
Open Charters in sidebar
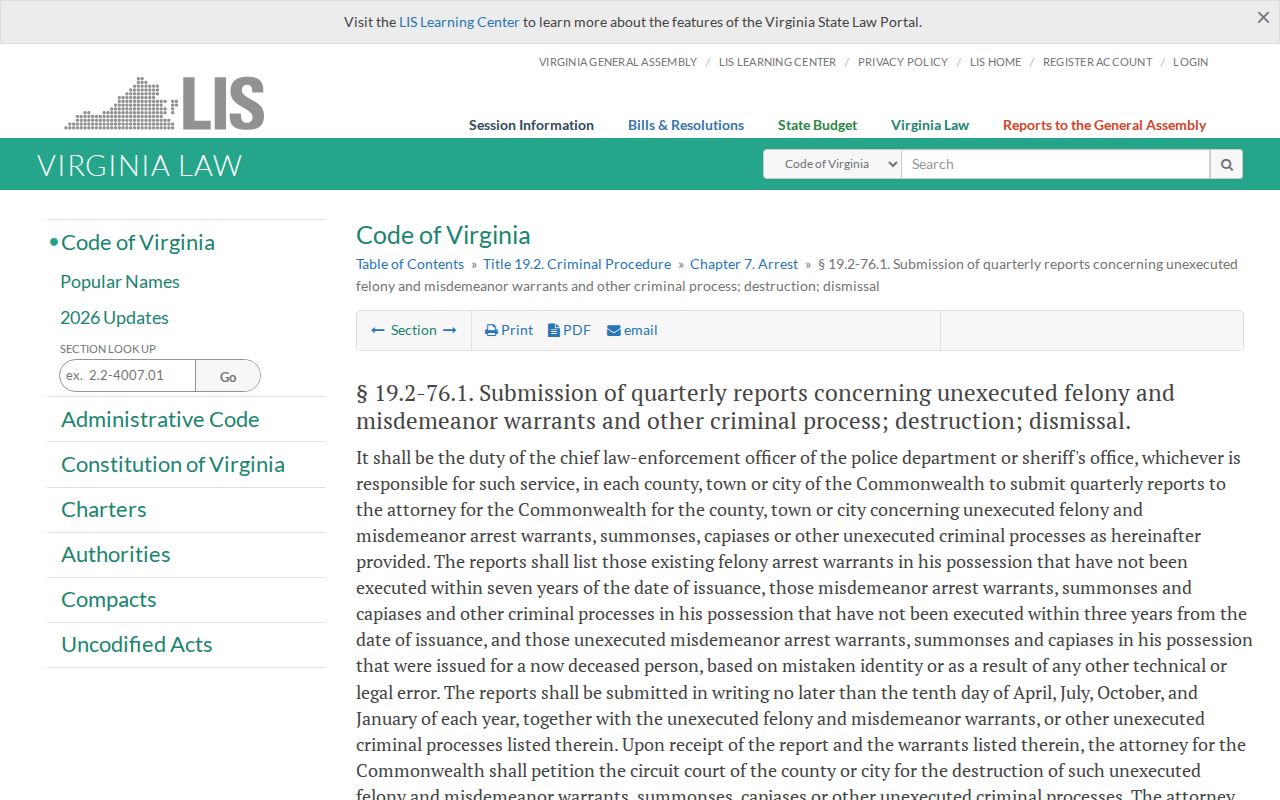[x=104, y=510]
